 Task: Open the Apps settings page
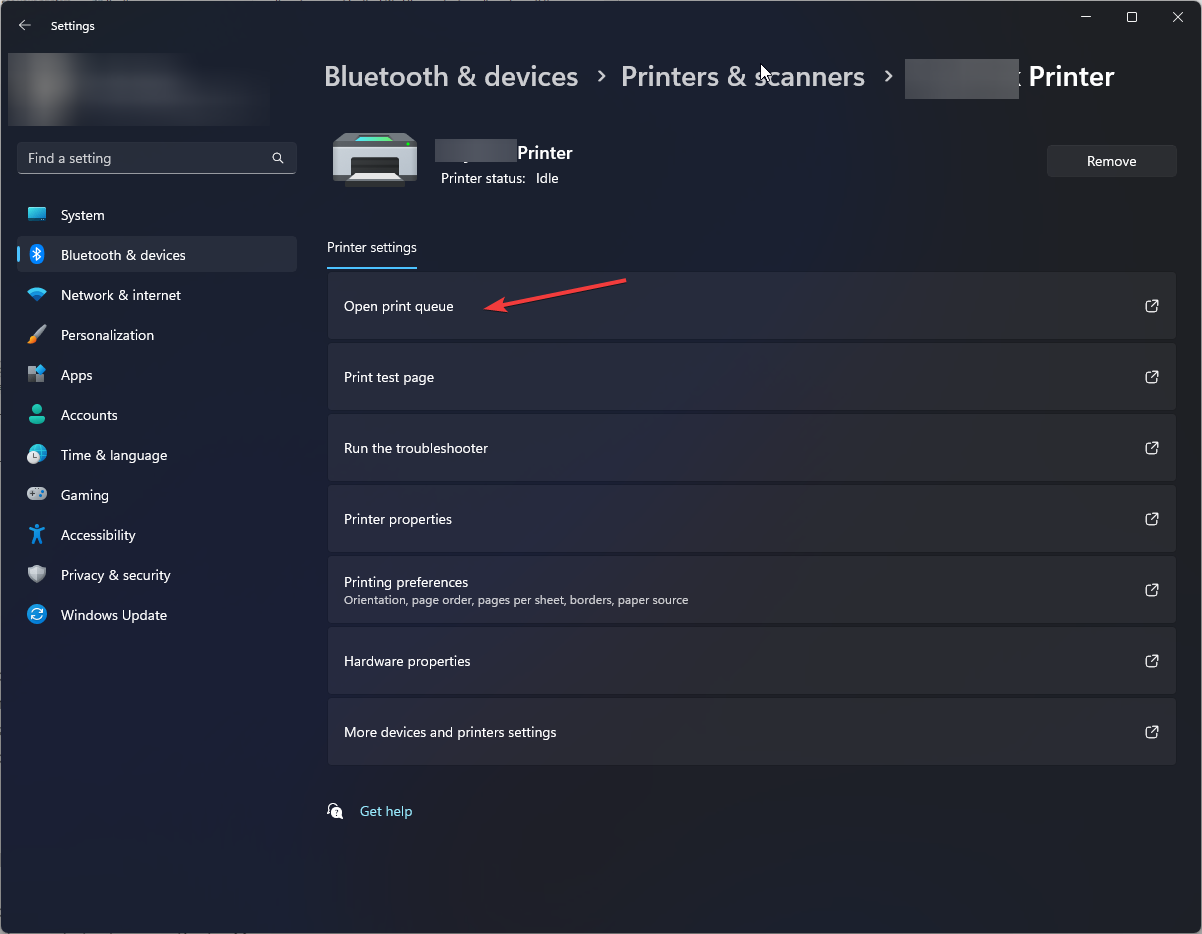coord(157,375)
